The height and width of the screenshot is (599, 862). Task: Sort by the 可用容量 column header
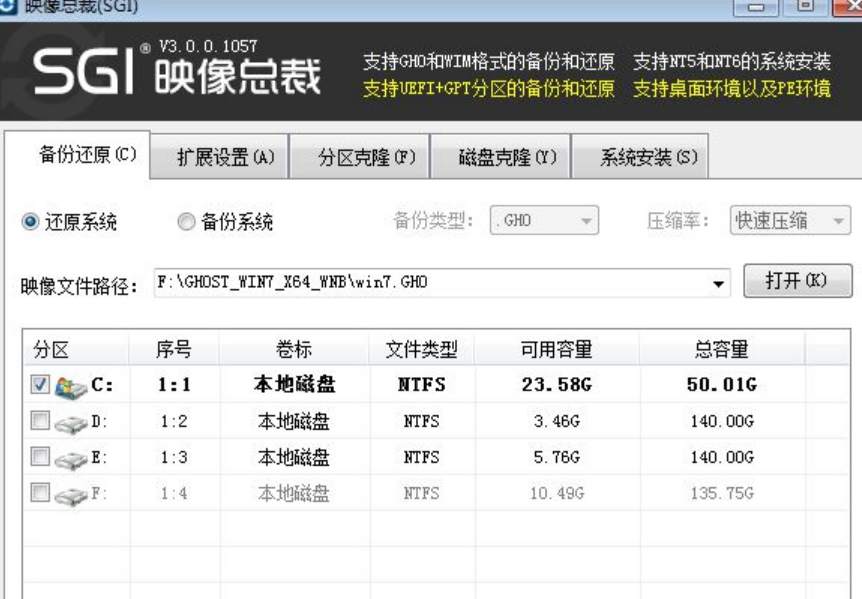(x=556, y=349)
